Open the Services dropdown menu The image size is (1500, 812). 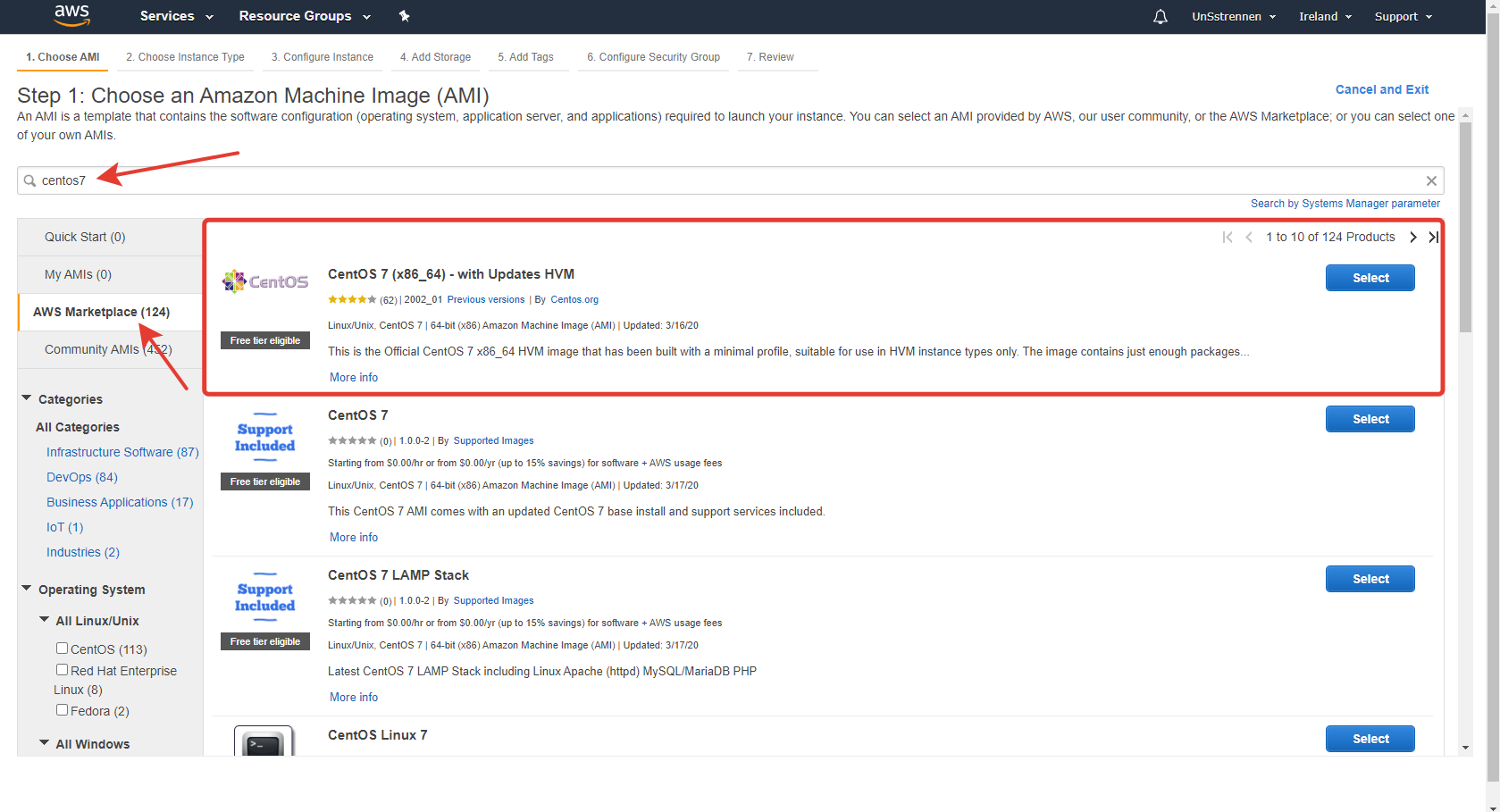pyautogui.click(x=176, y=16)
